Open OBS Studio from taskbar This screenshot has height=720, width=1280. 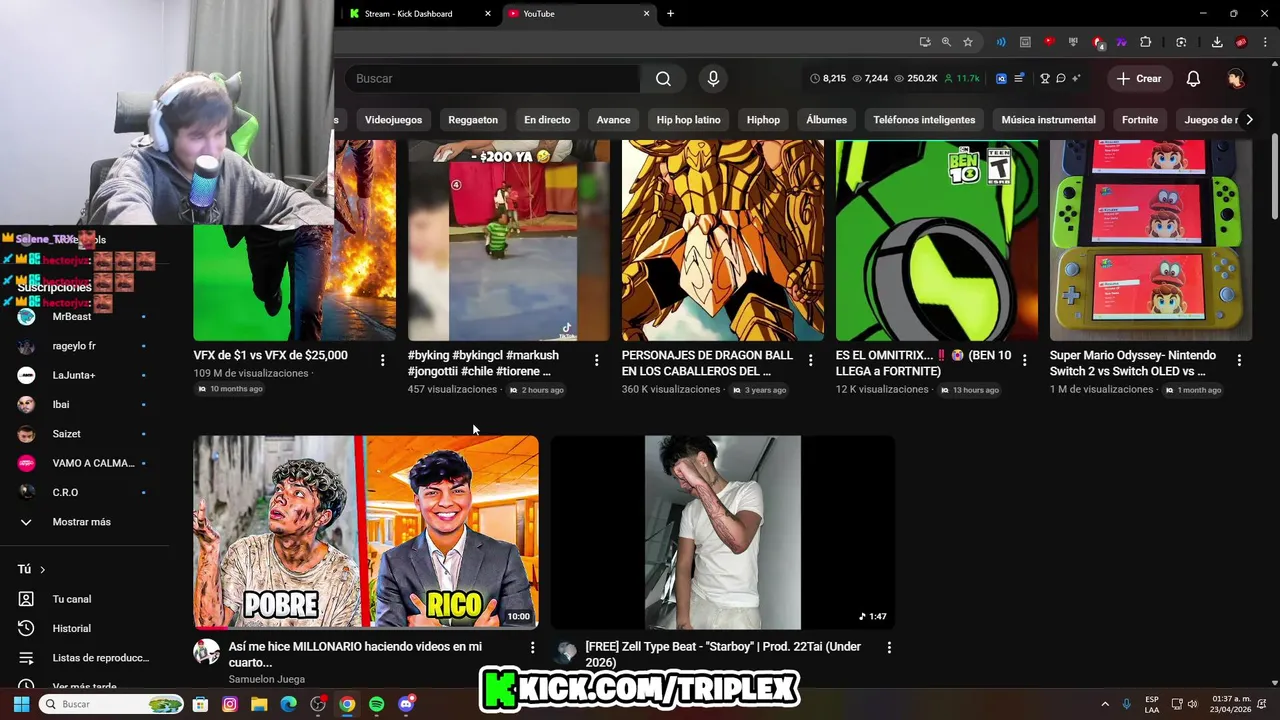point(318,704)
